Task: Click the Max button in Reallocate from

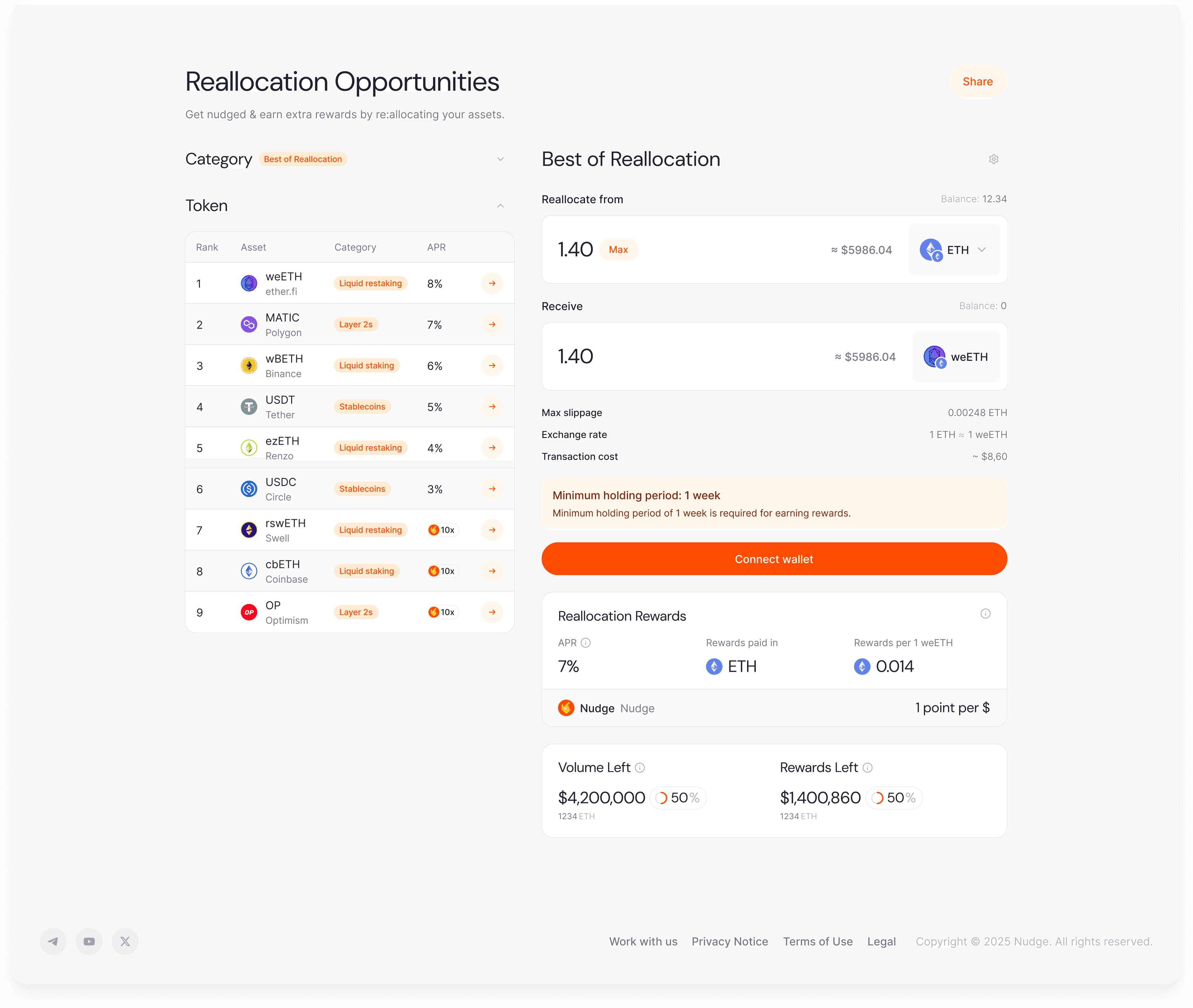Action: tap(619, 250)
